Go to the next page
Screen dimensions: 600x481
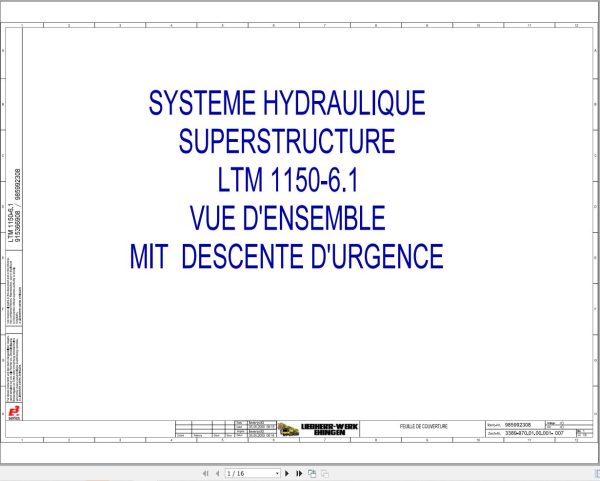pos(287,473)
